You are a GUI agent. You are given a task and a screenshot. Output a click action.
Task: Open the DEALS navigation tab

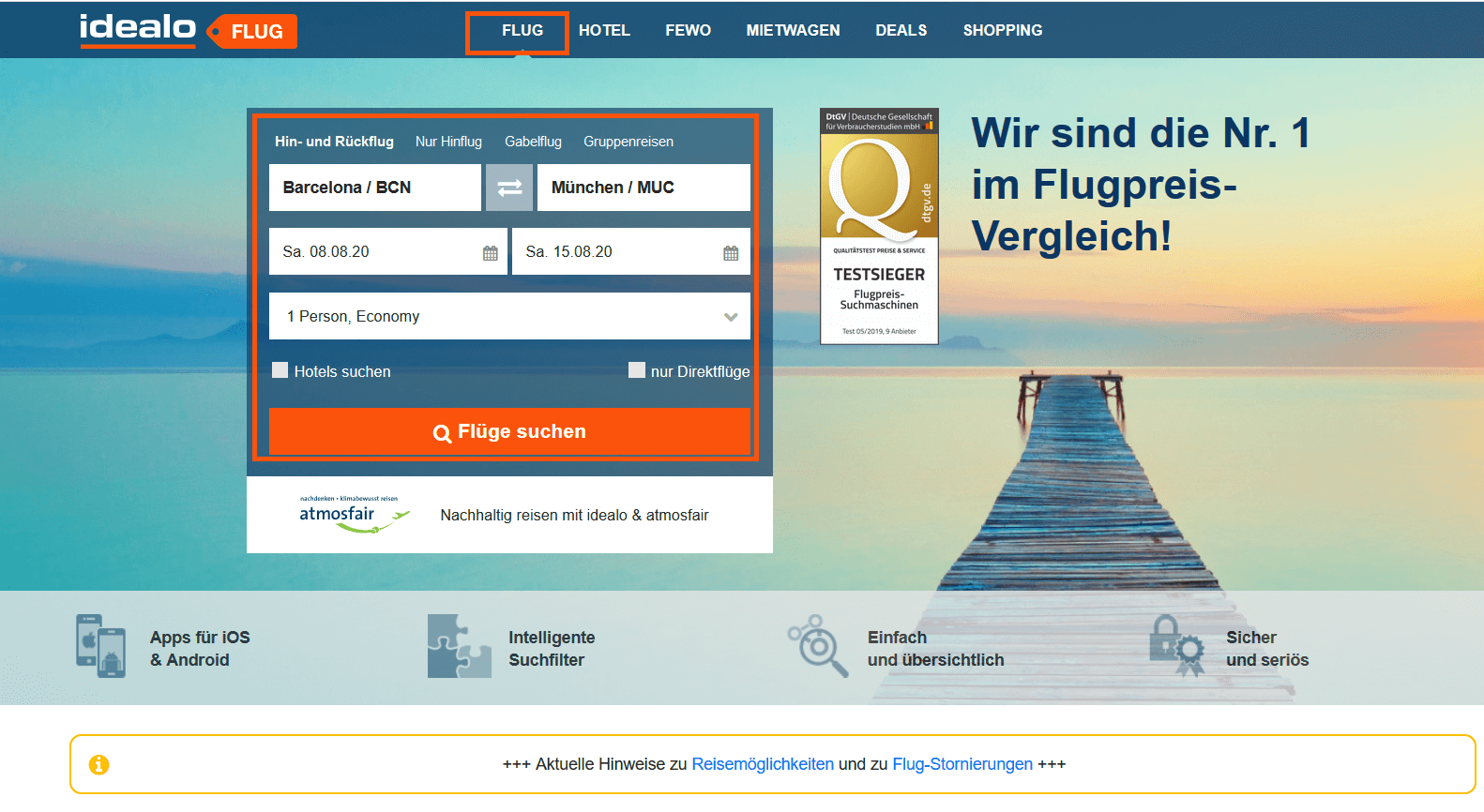(901, 31)
